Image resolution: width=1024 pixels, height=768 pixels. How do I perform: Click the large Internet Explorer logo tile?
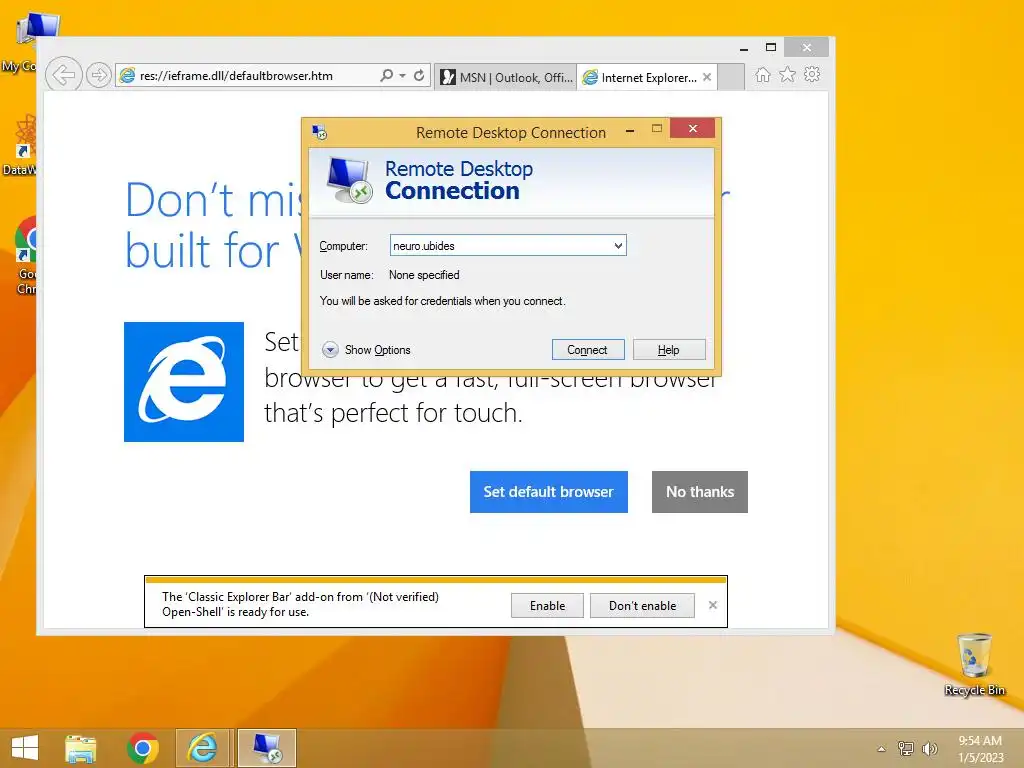tap(184, 382)
